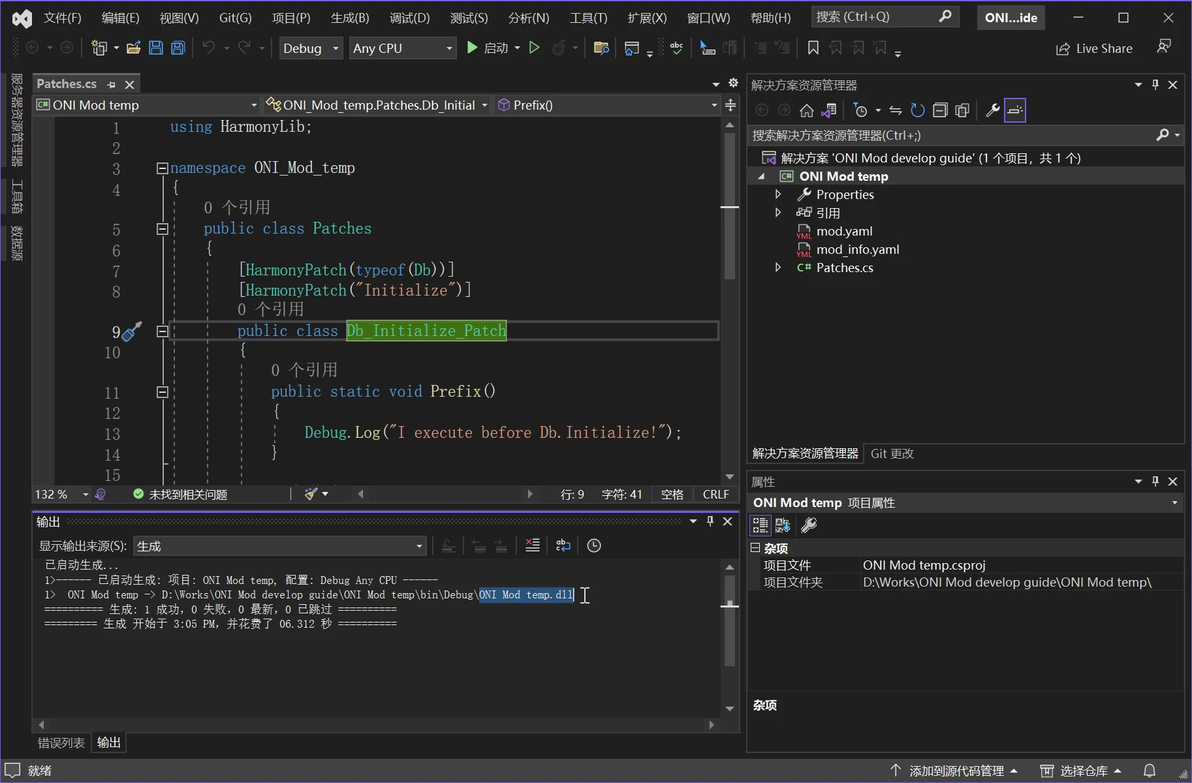Click the 启动 Start debugging button
The width and height of the screenshot is (1192, 783).
[487, 48]
